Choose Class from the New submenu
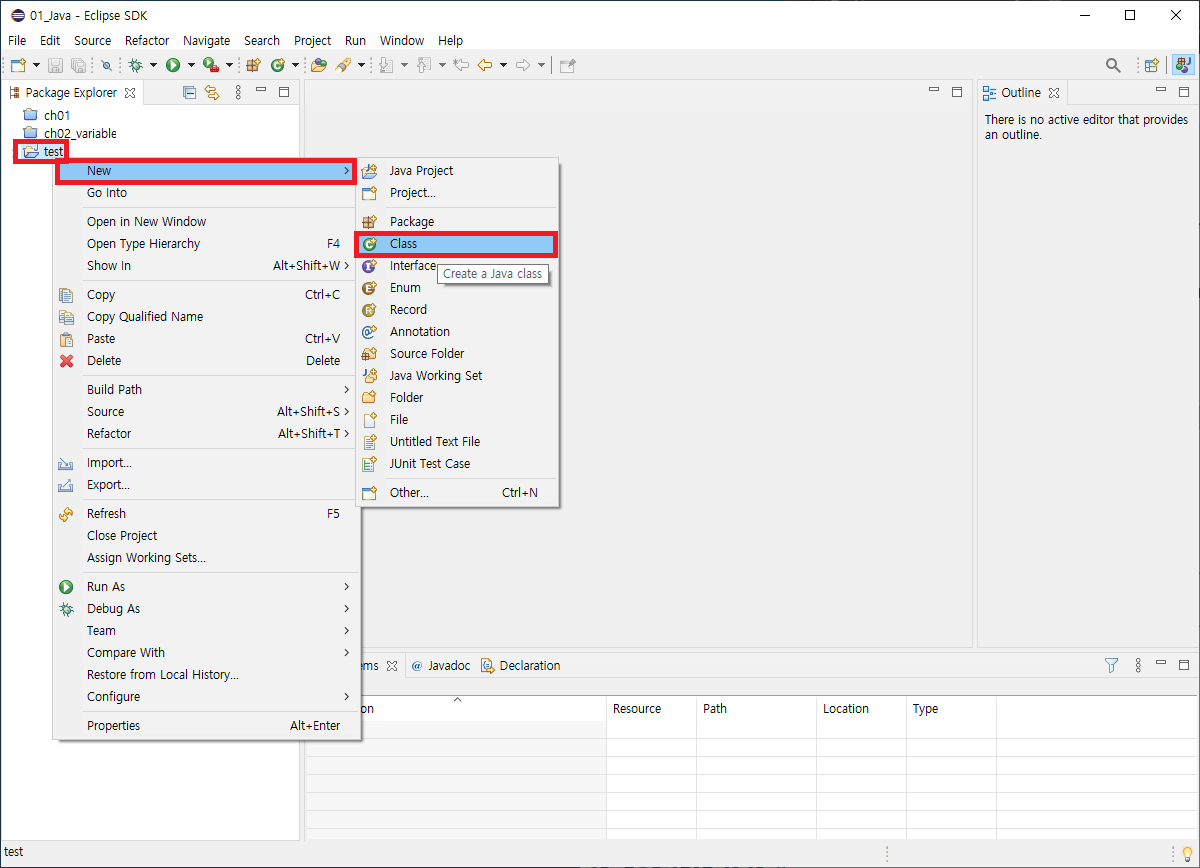The image size is (1200, 868). click(x=457, y=244)
